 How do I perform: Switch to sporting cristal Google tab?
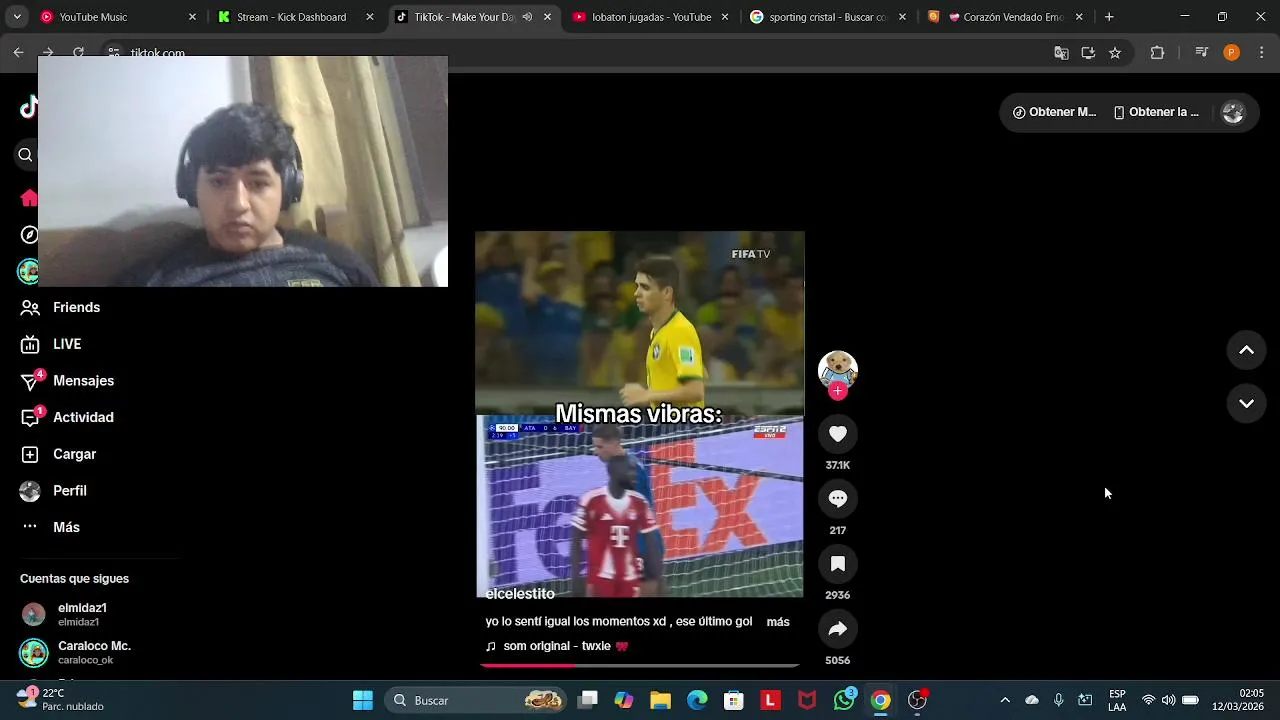click(x=827, y=17)
